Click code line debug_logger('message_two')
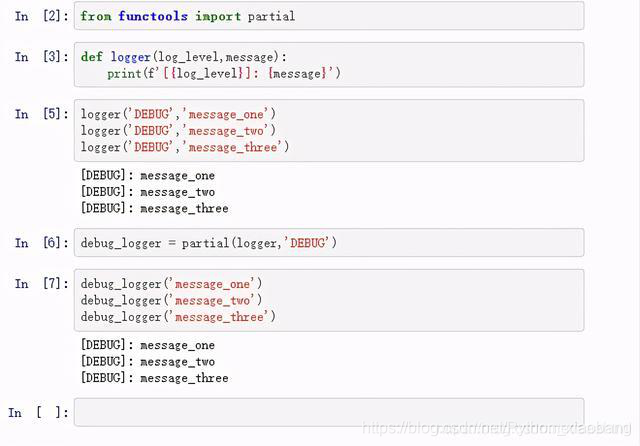The height and width of the screenshot is (446, 640). [171, 300]
